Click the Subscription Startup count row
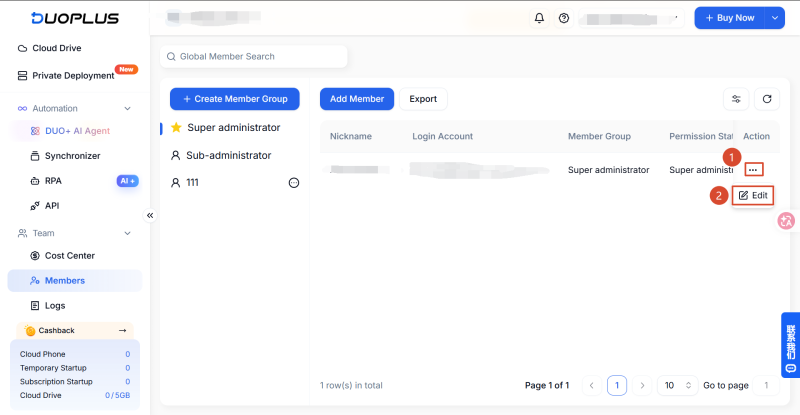 point(75,382)
